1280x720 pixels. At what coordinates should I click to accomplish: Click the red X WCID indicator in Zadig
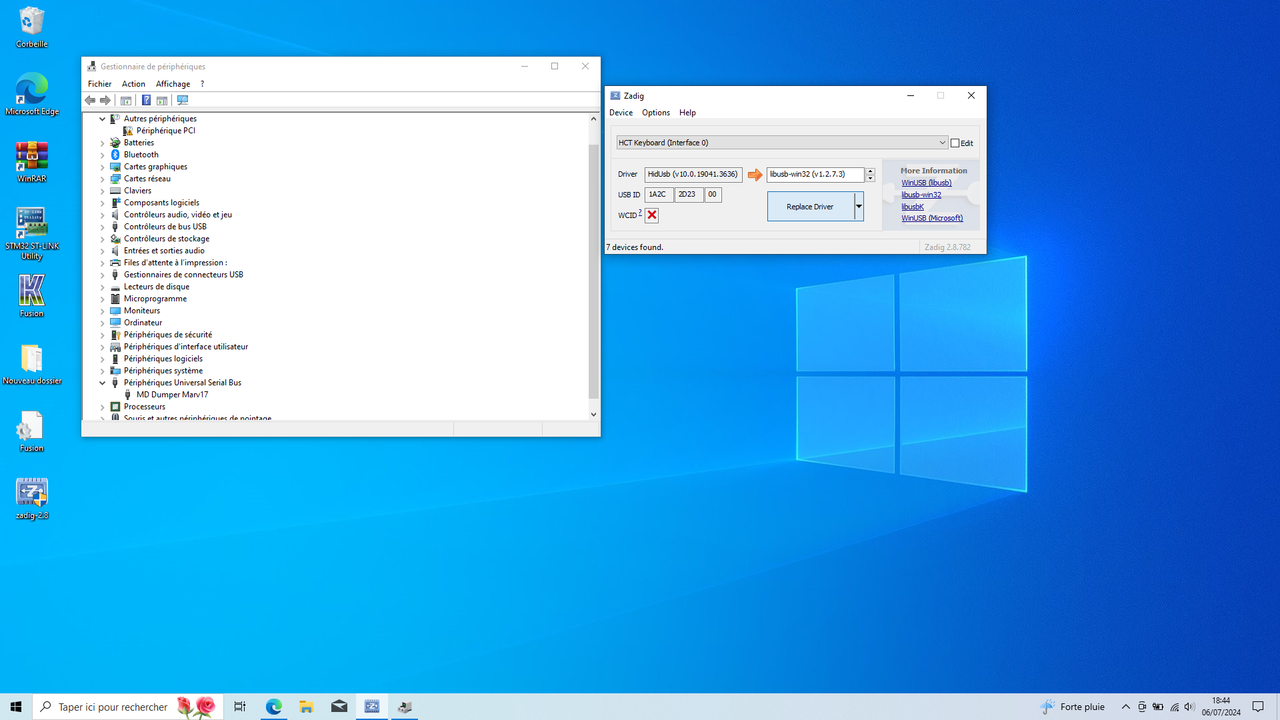652,215
